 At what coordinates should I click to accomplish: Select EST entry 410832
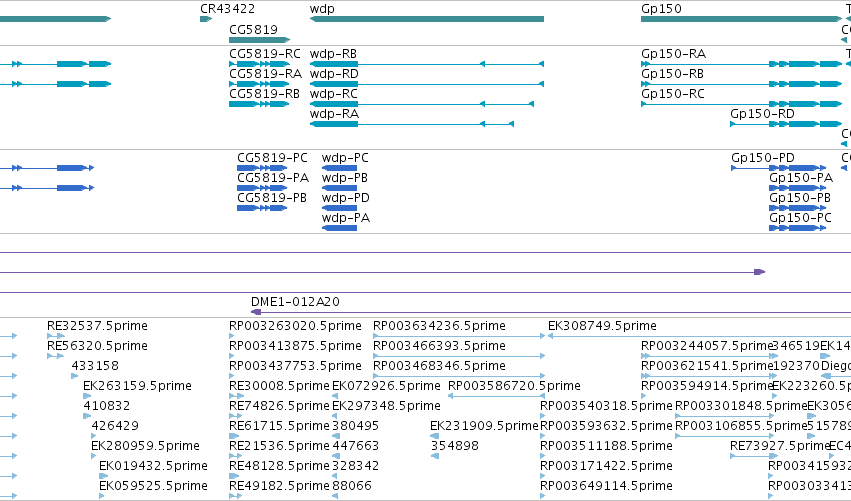pos(107,406)
